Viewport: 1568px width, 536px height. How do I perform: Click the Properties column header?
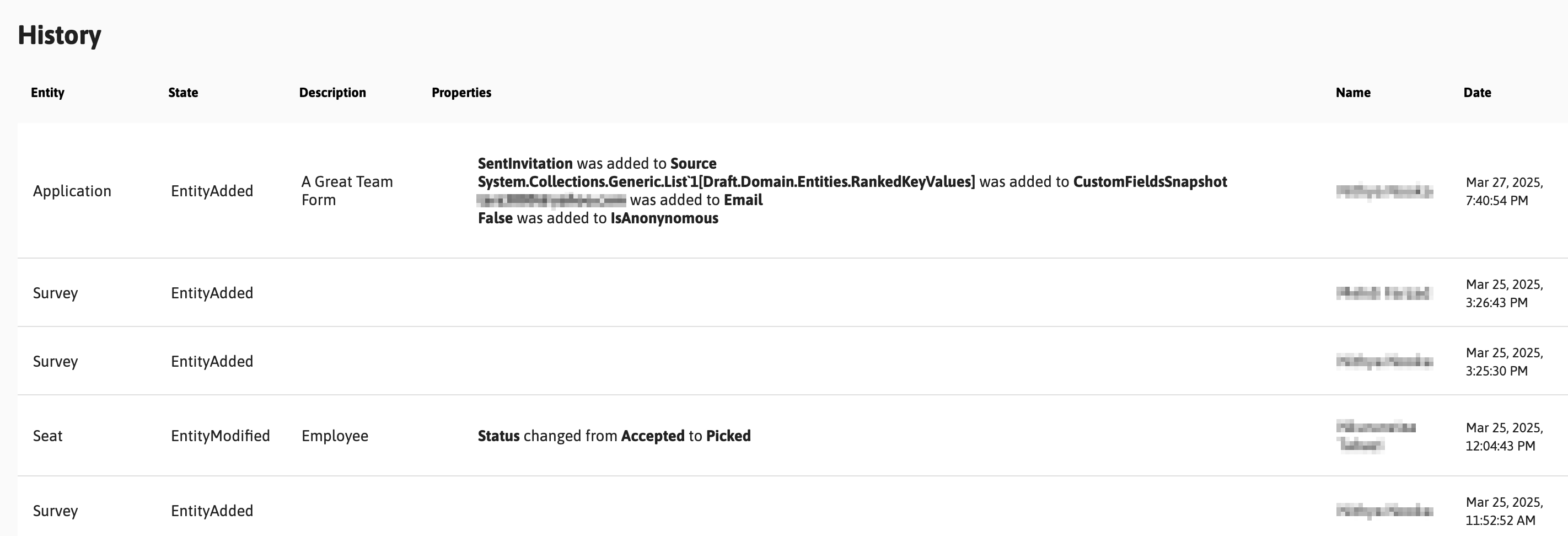[x=461, y=93]
